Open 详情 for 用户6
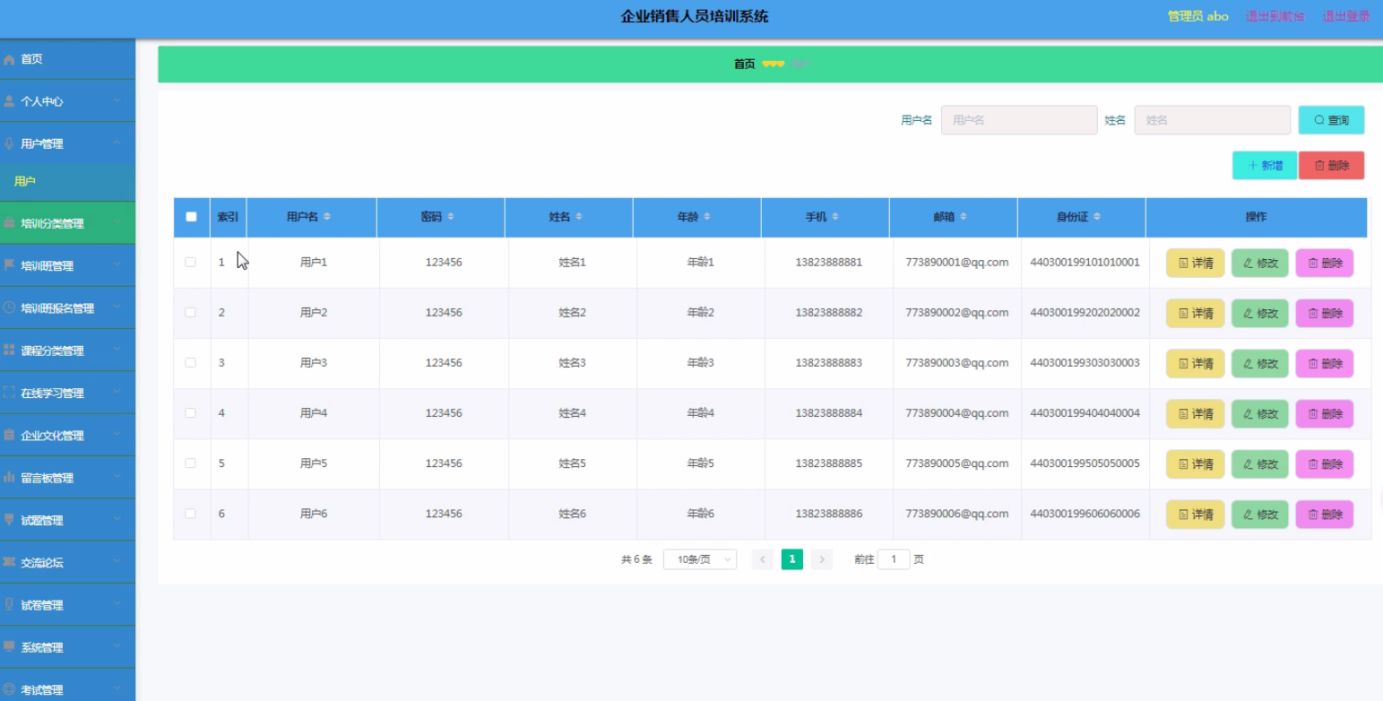 coord(1195,514)
